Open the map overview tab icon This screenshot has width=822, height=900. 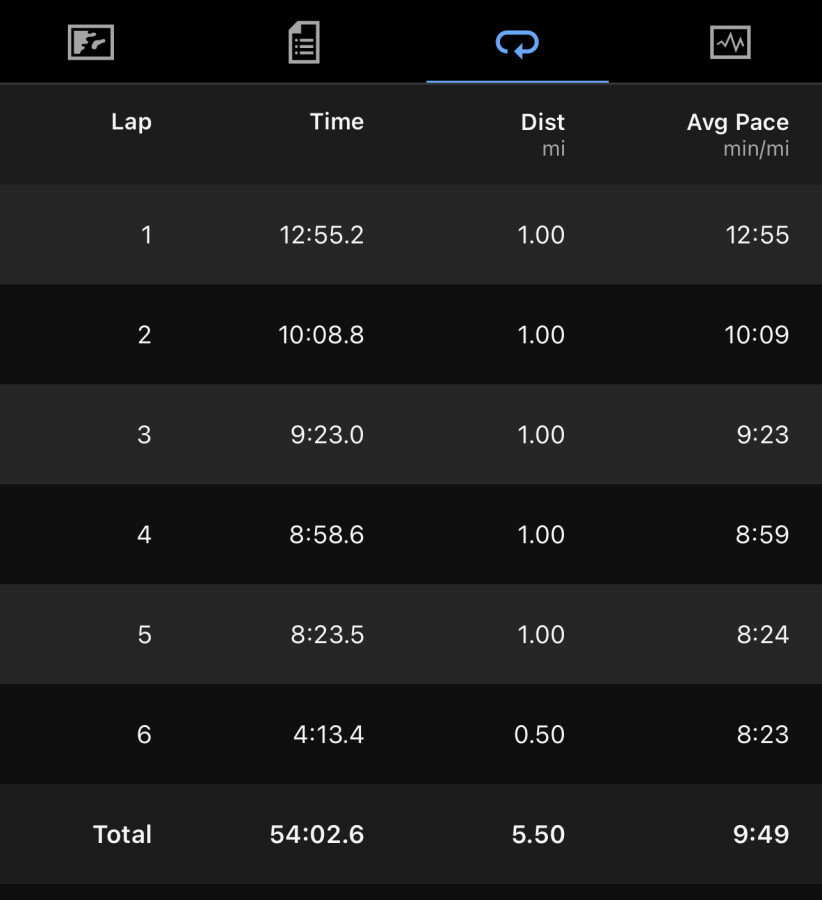(x=91, y=42)
